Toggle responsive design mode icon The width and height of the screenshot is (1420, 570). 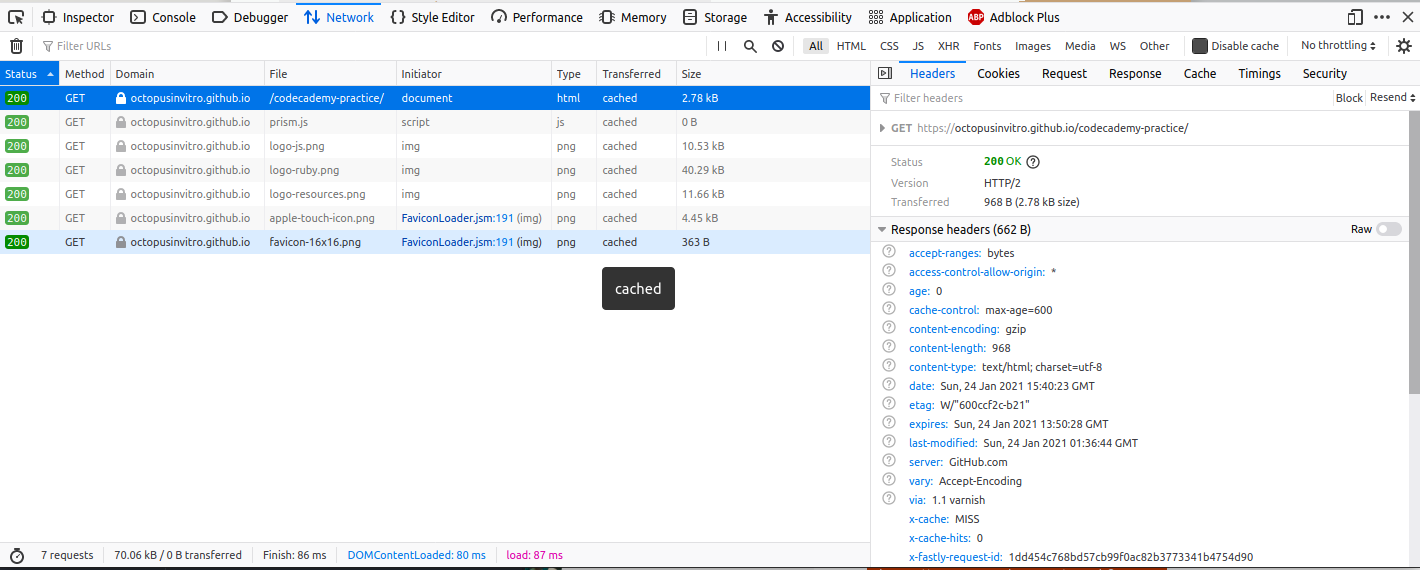click(x=1355, y=17)
